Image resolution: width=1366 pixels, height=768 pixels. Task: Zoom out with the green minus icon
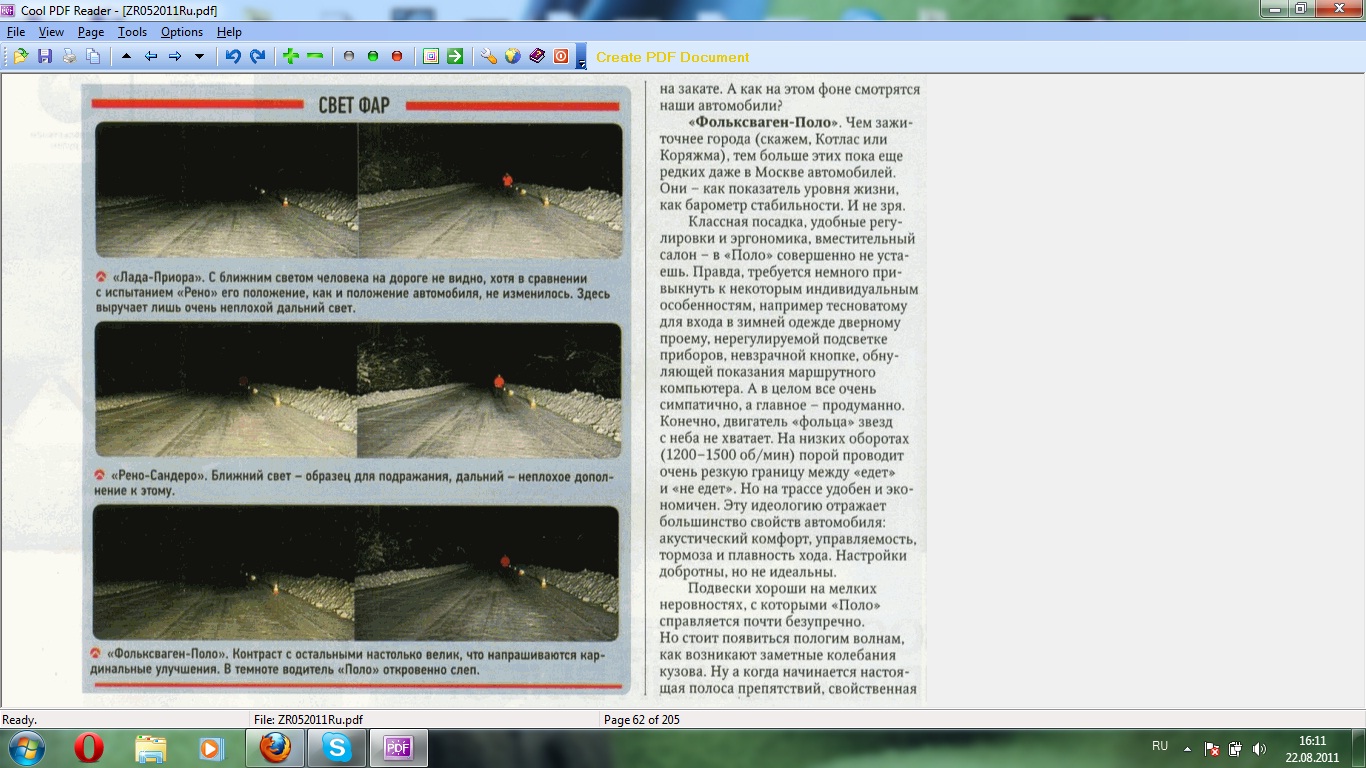click(x=315, y=57)
